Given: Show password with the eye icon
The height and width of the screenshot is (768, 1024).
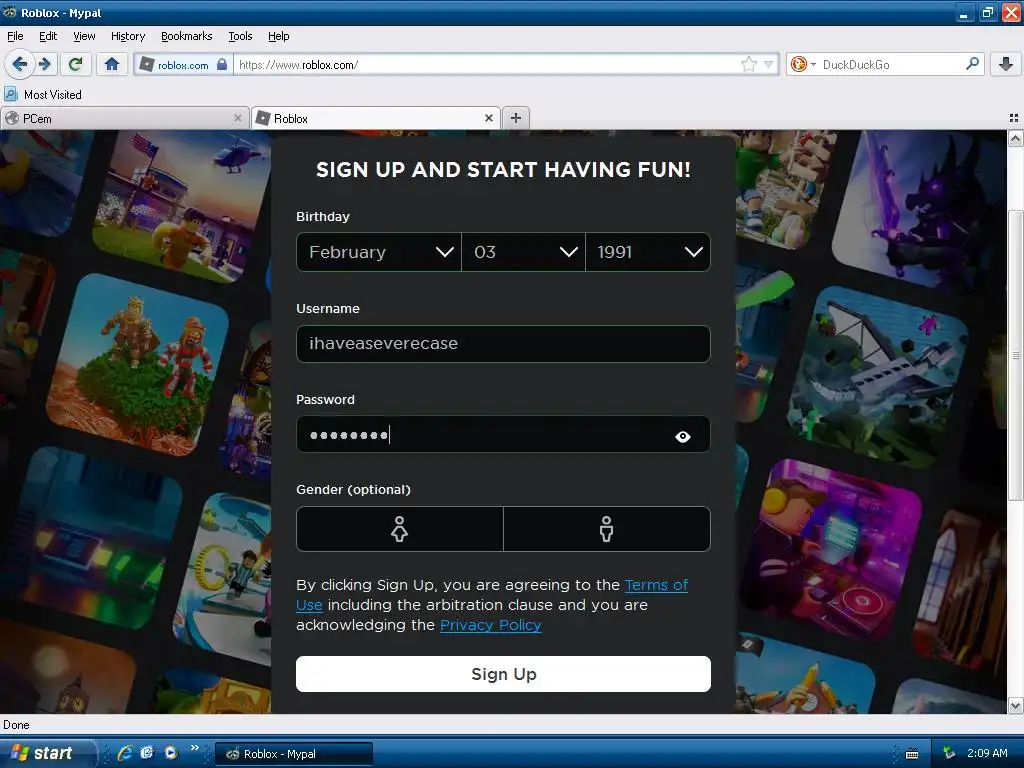Looking at the screenshot, I should [682, 436].
